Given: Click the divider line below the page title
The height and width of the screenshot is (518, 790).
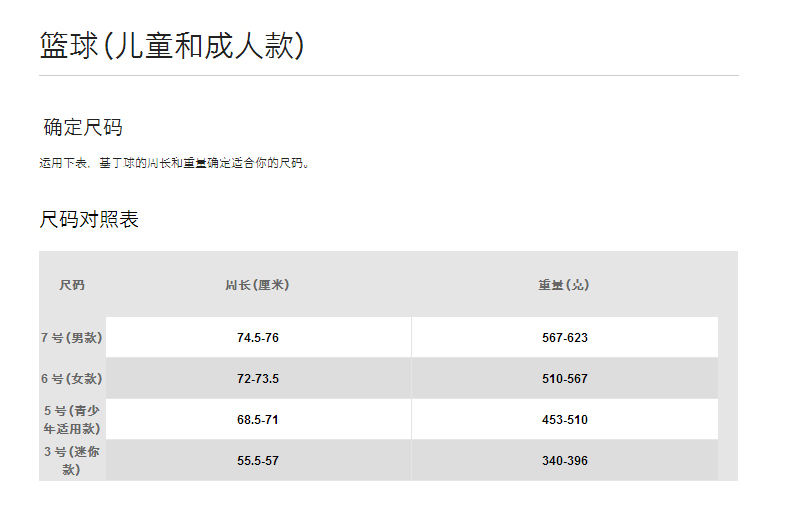Looking at the screenshot, I should [x=388, y=75].
